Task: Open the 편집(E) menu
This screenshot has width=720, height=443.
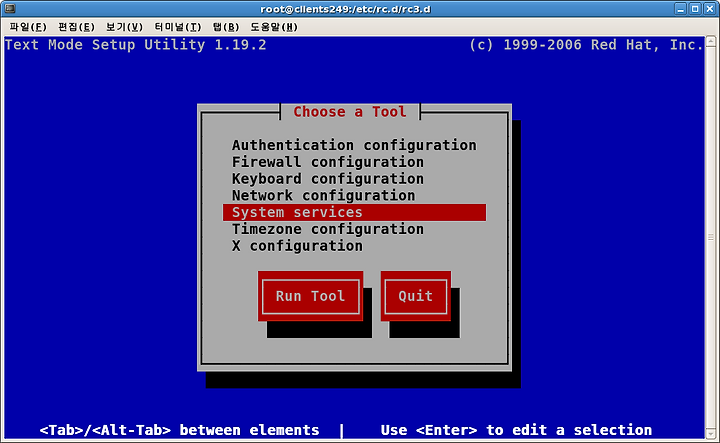Action: tap(76, 27)
